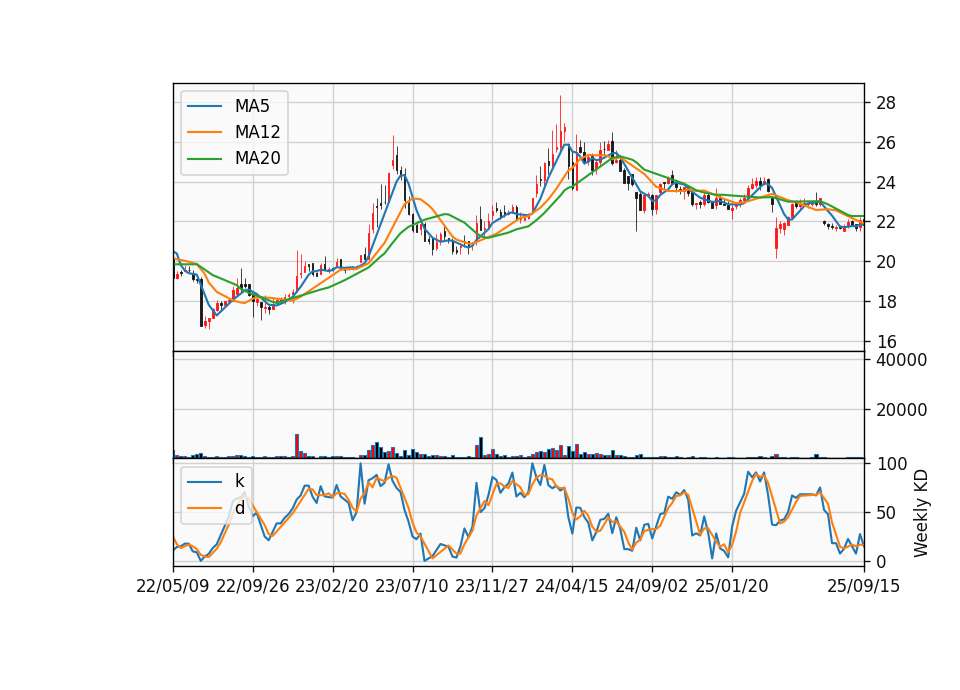Screen dimensions: 960x690
Task: Click the k legend label in KD panel
Action: (239, 481)
